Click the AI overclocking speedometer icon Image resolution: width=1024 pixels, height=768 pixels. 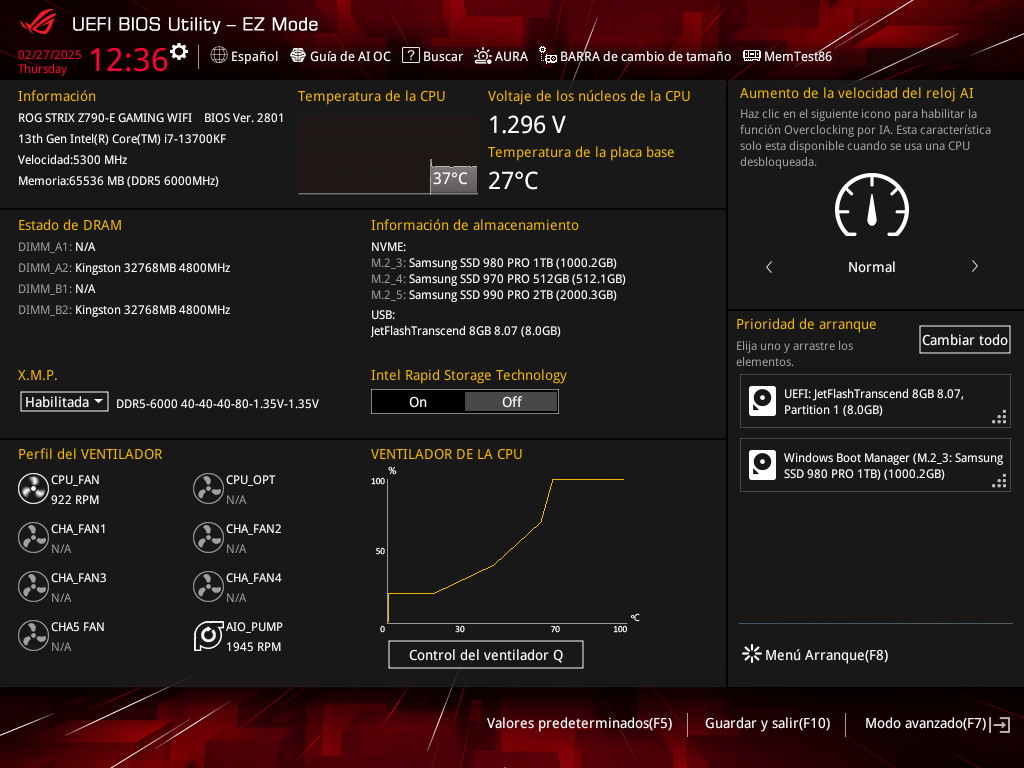click(x=872, y=205)
